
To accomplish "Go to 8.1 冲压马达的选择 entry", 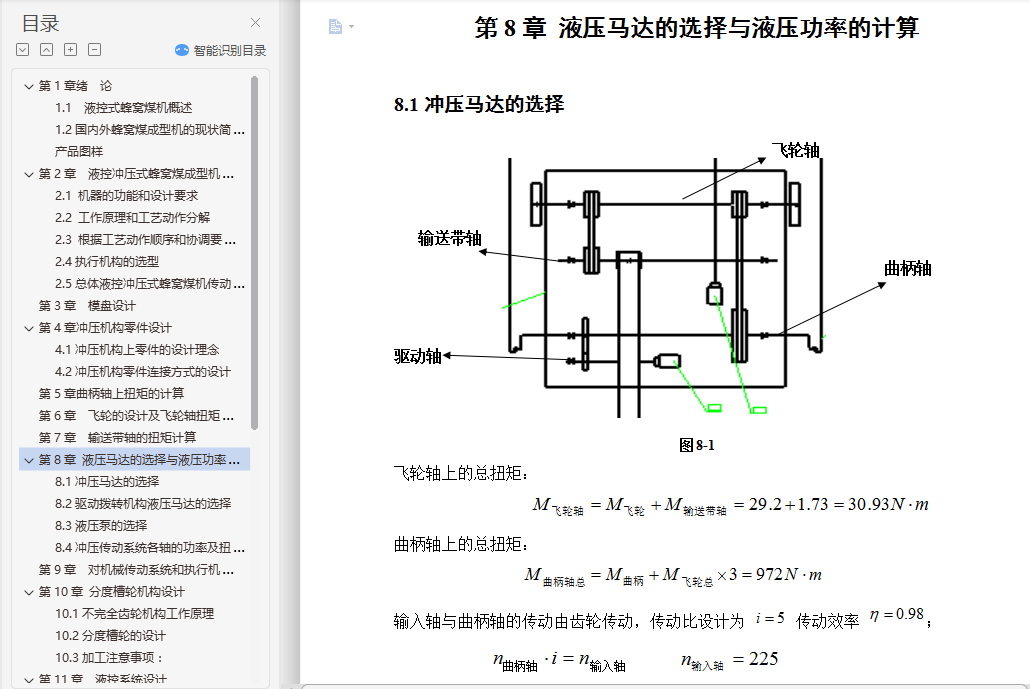I will pos(107,481).
